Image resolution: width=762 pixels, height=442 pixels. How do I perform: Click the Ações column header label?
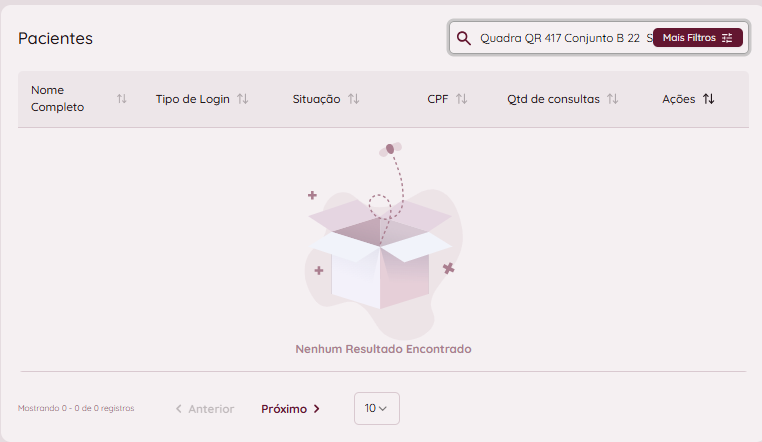679,99
